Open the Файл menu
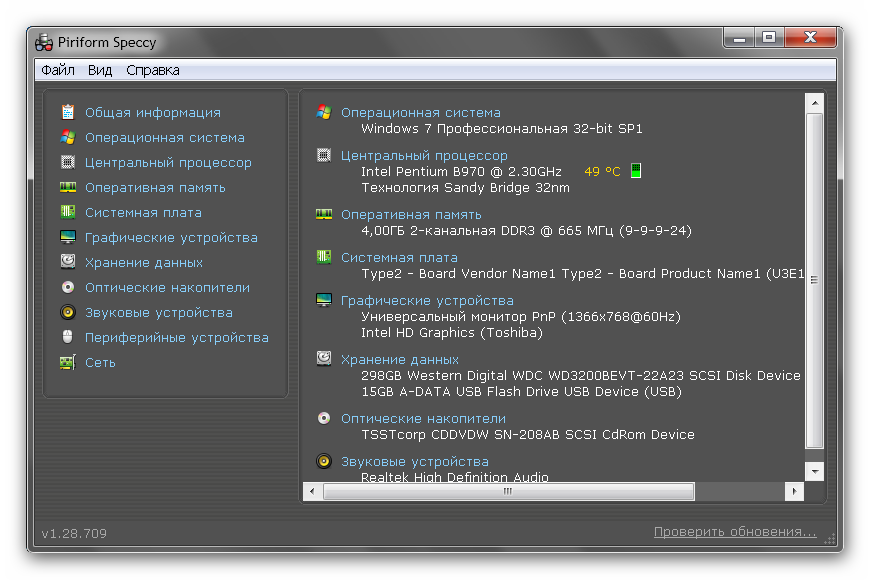 58,70
